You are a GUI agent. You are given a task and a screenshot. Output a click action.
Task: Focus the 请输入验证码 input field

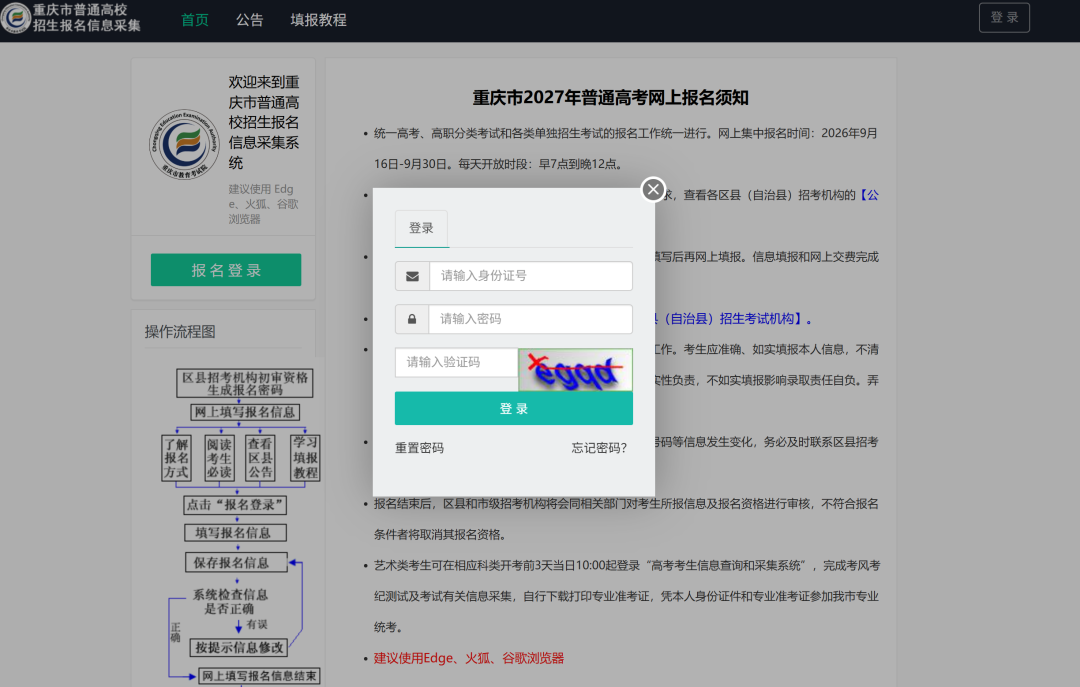[456, 362]
